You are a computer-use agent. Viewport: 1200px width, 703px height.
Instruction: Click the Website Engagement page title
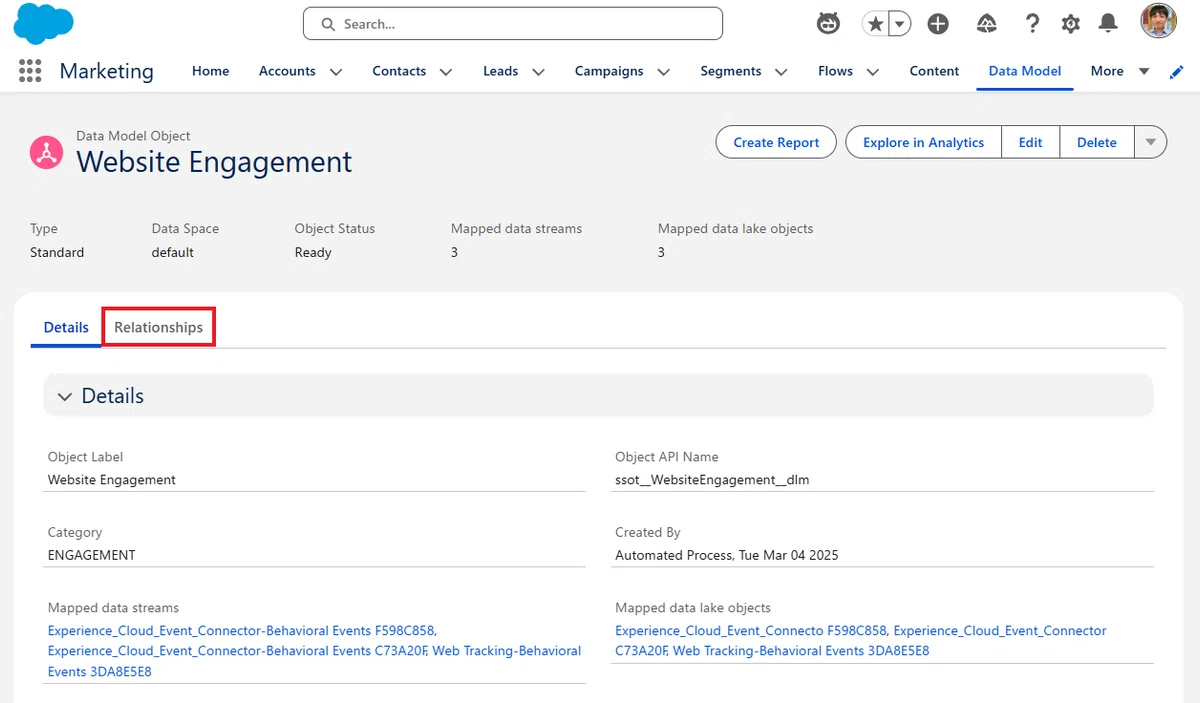tap(214, 162)
